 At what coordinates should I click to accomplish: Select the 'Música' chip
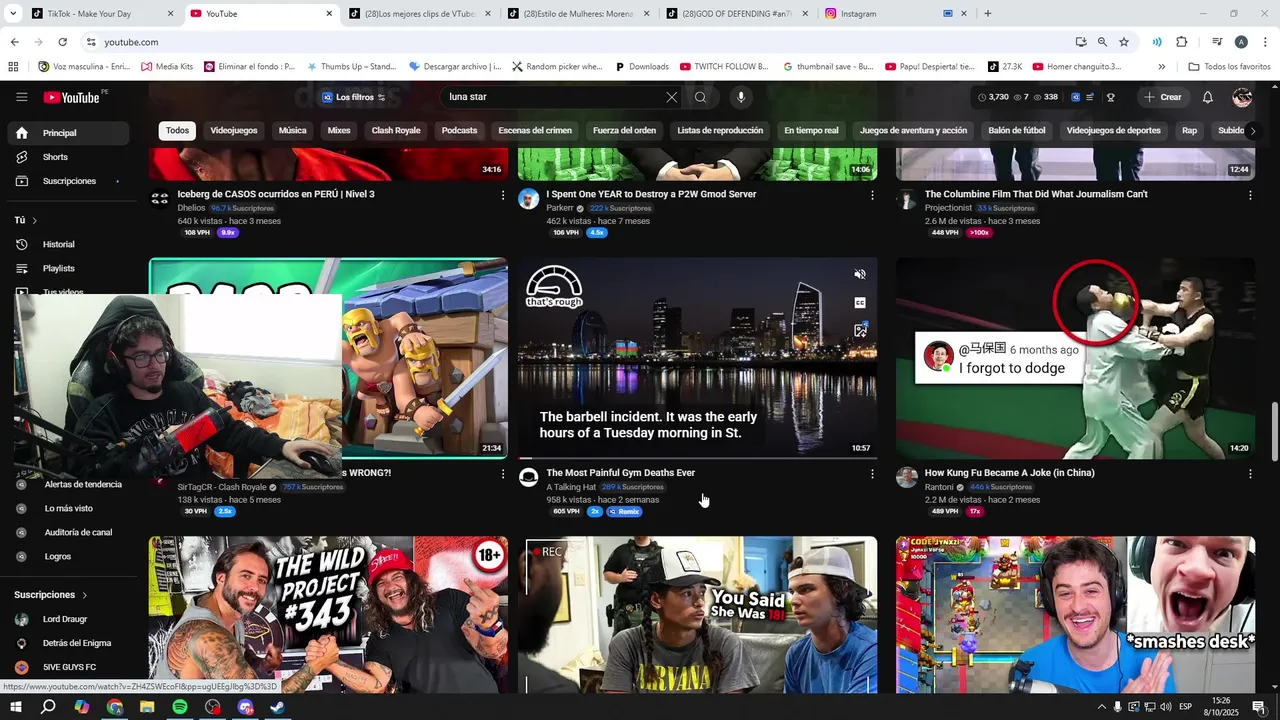292,131
